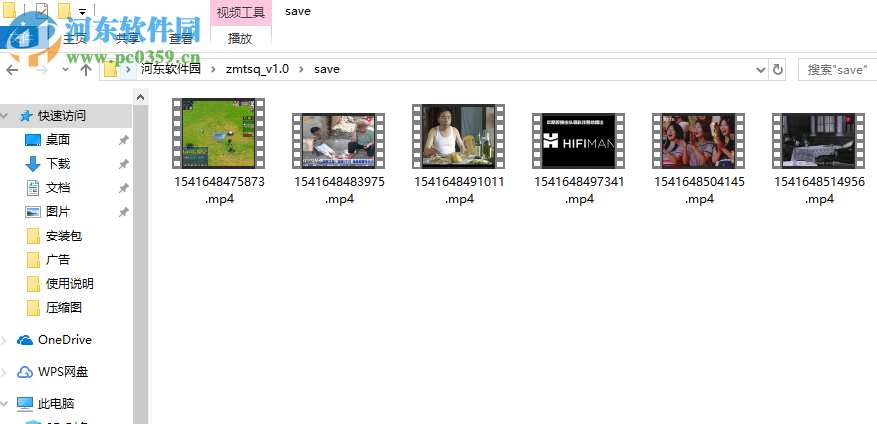Unpin 桌面 using its pin icon
Viewport: 877px width, 424px height.
[124, 140]
